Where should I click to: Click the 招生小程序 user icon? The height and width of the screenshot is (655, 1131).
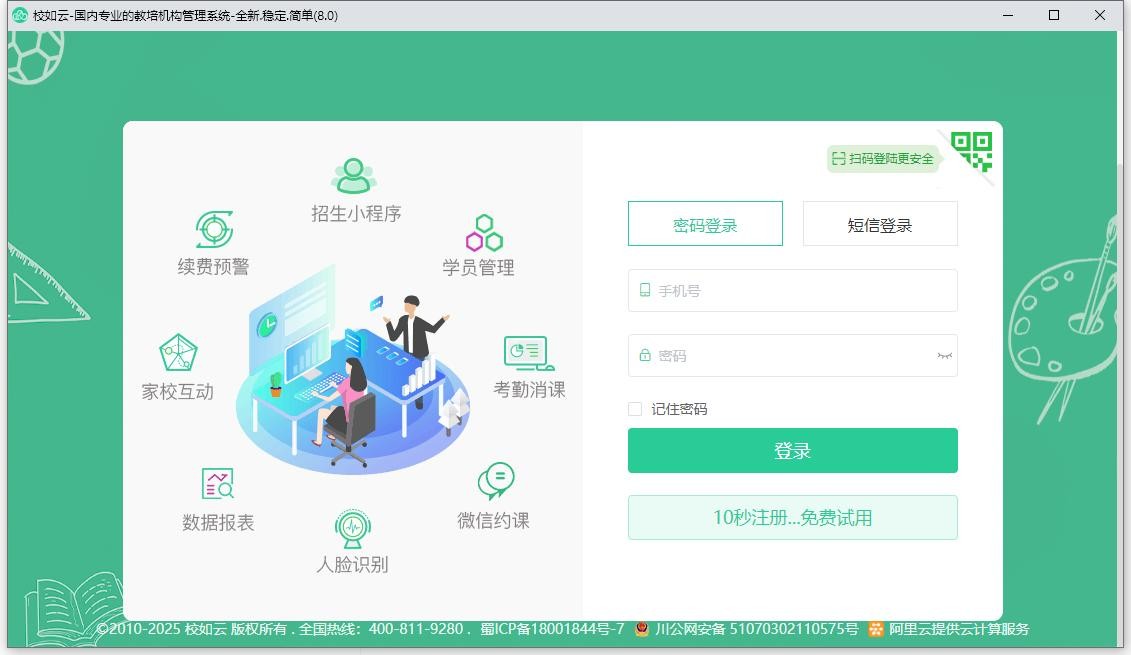(x=353, y=175)
